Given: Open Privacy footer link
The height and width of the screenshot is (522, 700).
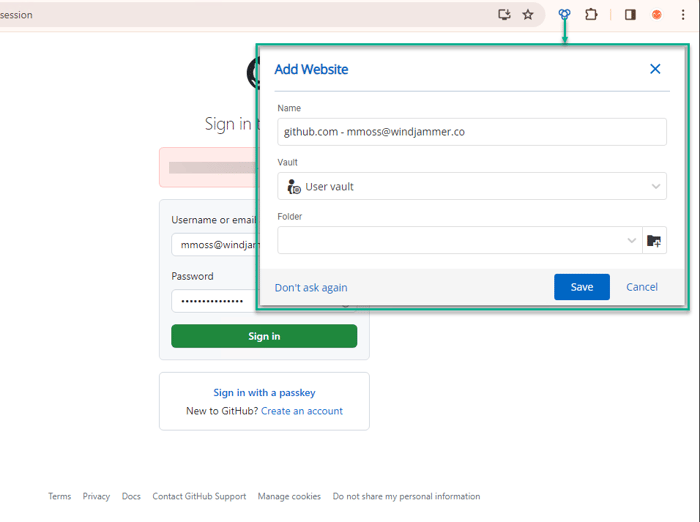Looking at the screenshot, I should click(96, 496).
